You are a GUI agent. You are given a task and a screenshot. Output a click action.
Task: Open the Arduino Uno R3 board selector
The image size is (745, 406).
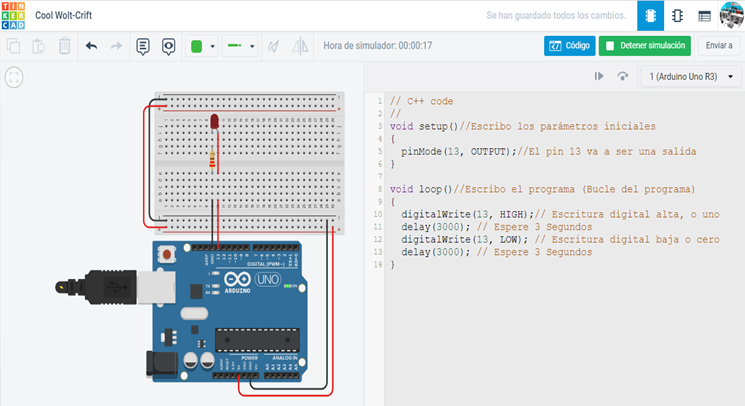click(691, 76)
